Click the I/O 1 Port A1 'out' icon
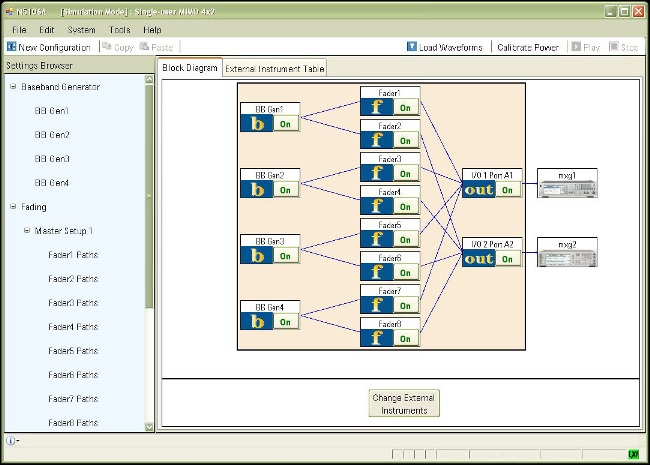Image resolution: width=650 pixels, height=465 pixels. click(x=479, y=190)
